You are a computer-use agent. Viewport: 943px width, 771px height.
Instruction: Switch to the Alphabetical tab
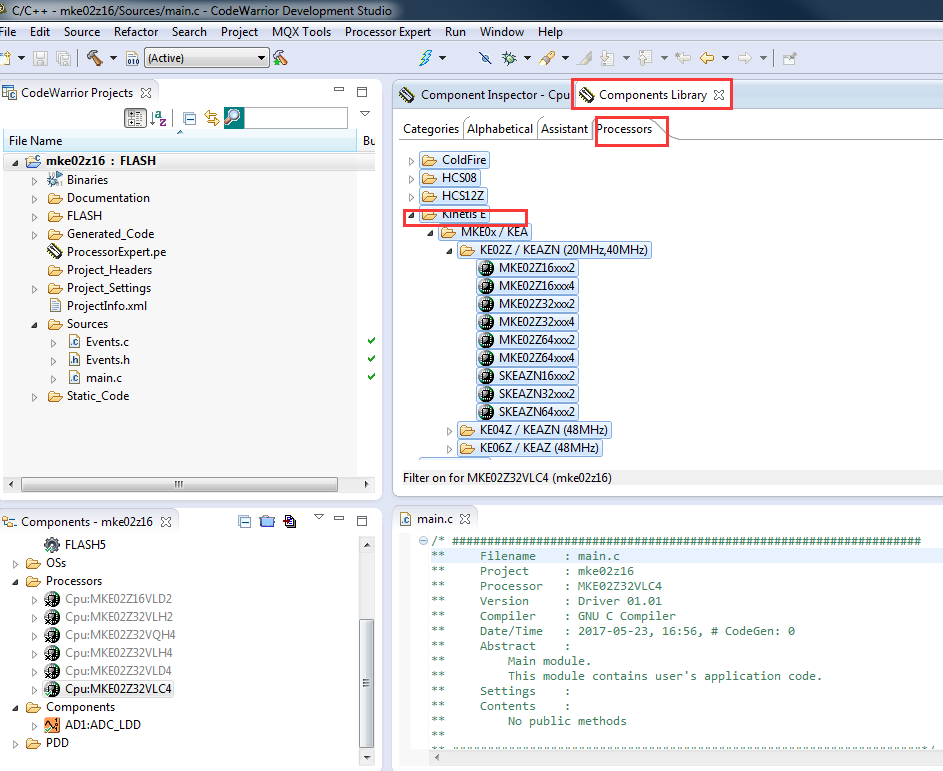pyautogui.click(x=500, y=129)
